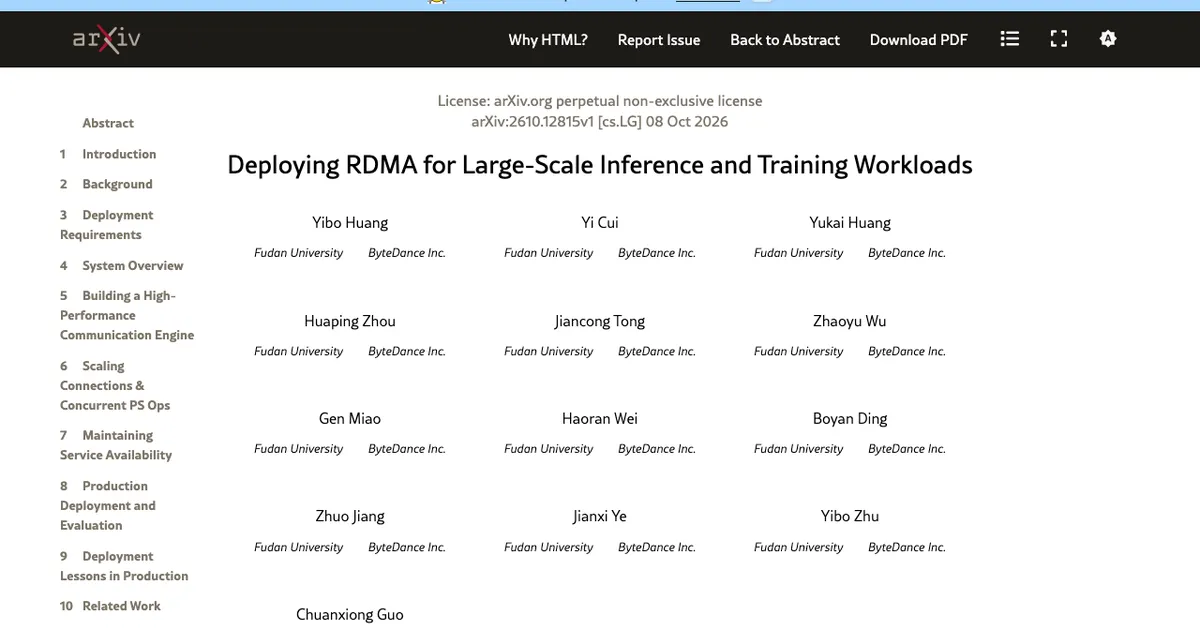The image size is (1200, 630).
Task: Click ByteDance Inc. under Yi Cui
Action: (x=657, y=253)
